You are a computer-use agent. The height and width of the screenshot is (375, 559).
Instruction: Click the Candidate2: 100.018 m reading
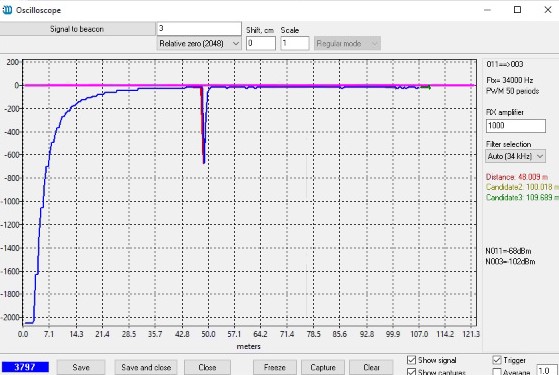522,187
